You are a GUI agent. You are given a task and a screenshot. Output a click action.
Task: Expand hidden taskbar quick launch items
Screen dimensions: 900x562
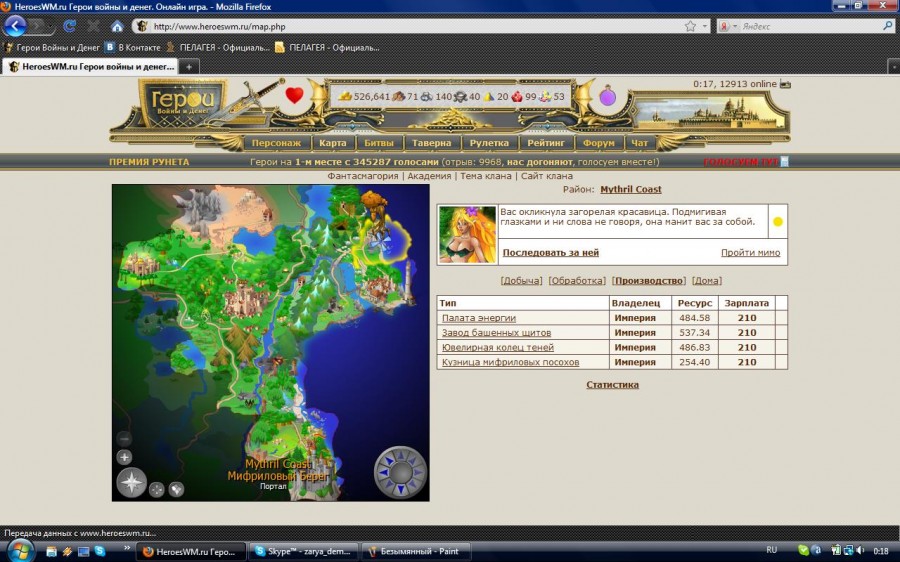[127, 549]
